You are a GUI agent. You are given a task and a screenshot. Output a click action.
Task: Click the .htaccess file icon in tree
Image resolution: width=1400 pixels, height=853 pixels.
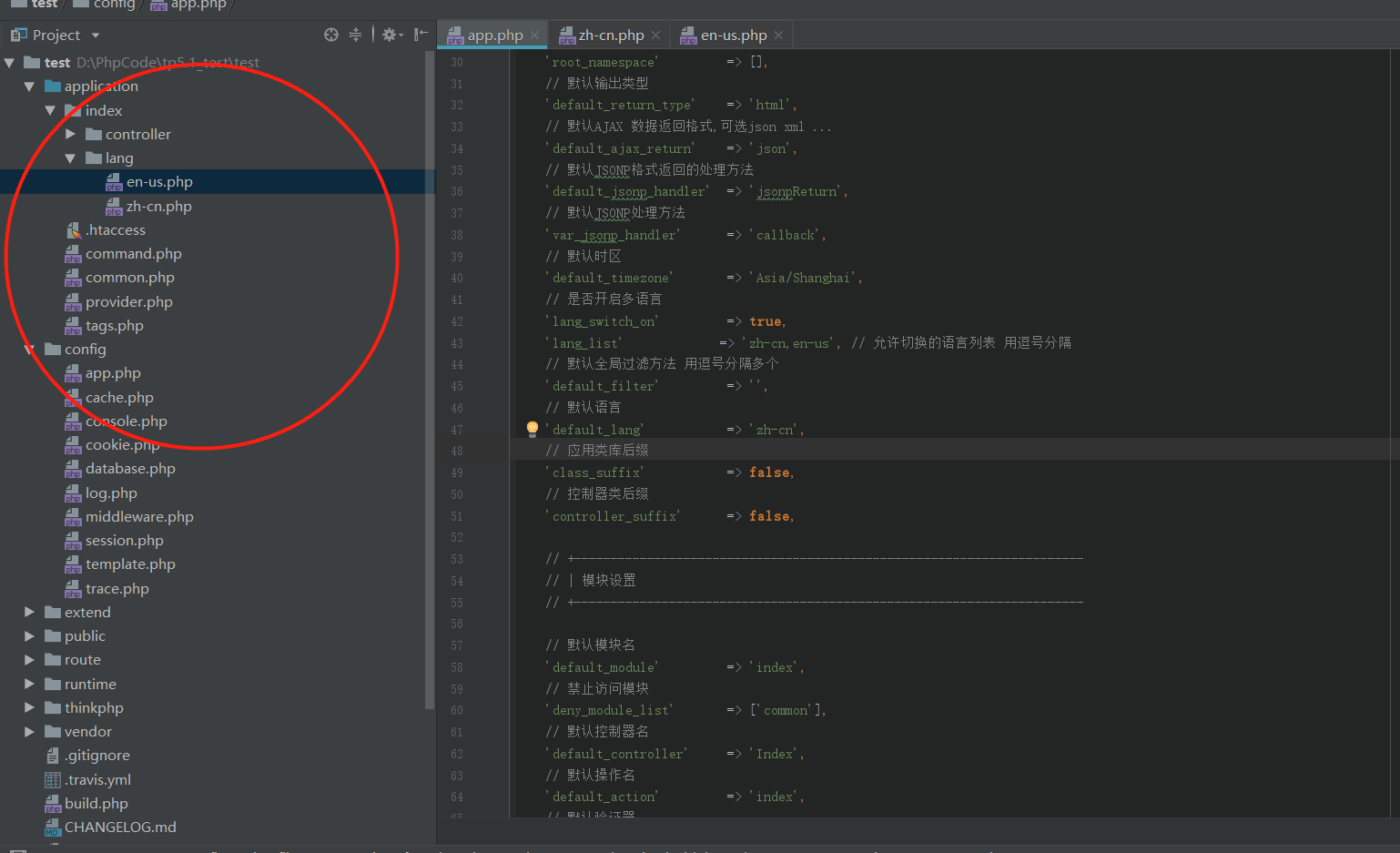point(73,229)
